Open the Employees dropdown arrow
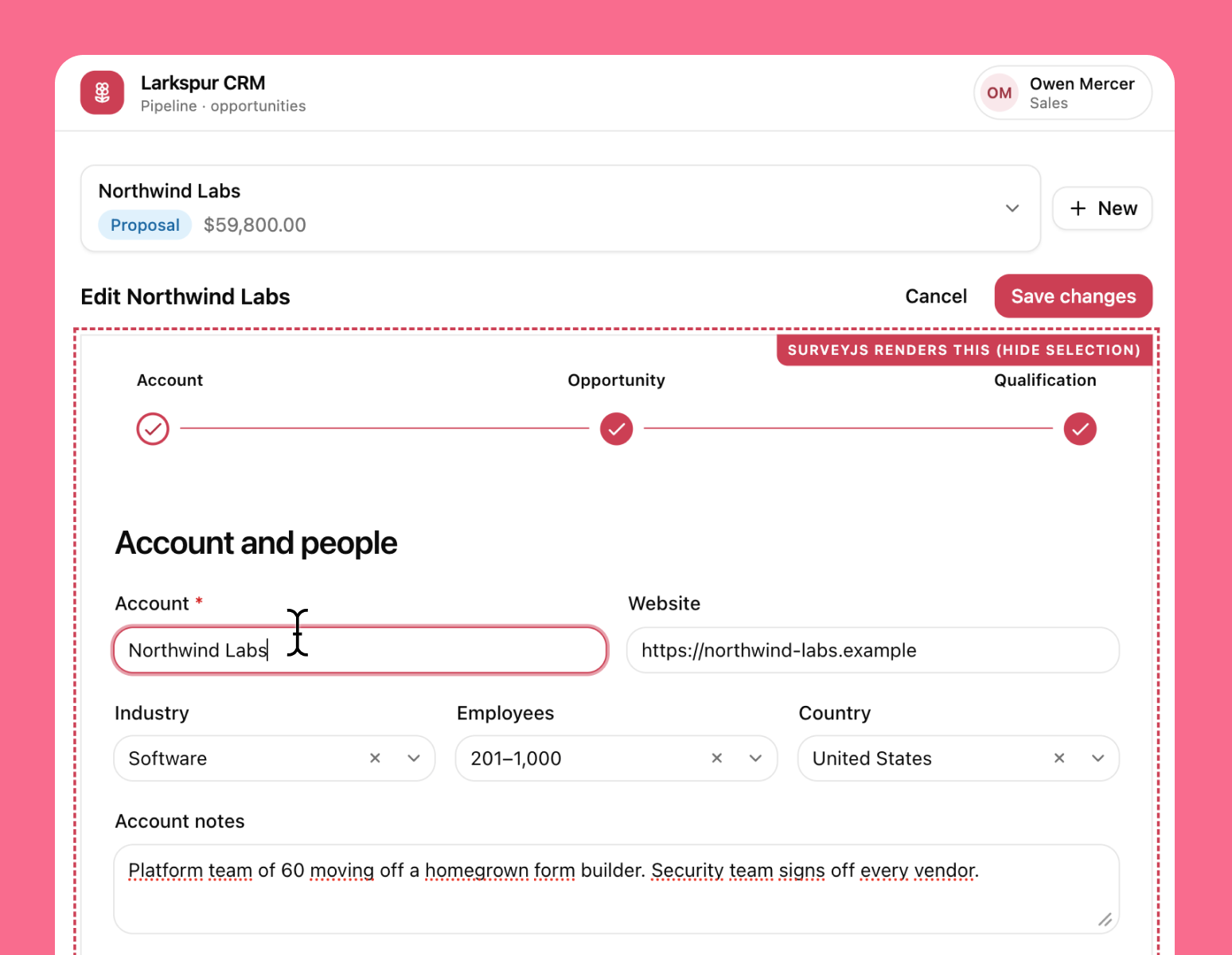1232x955 pixels. coord(756,758)
